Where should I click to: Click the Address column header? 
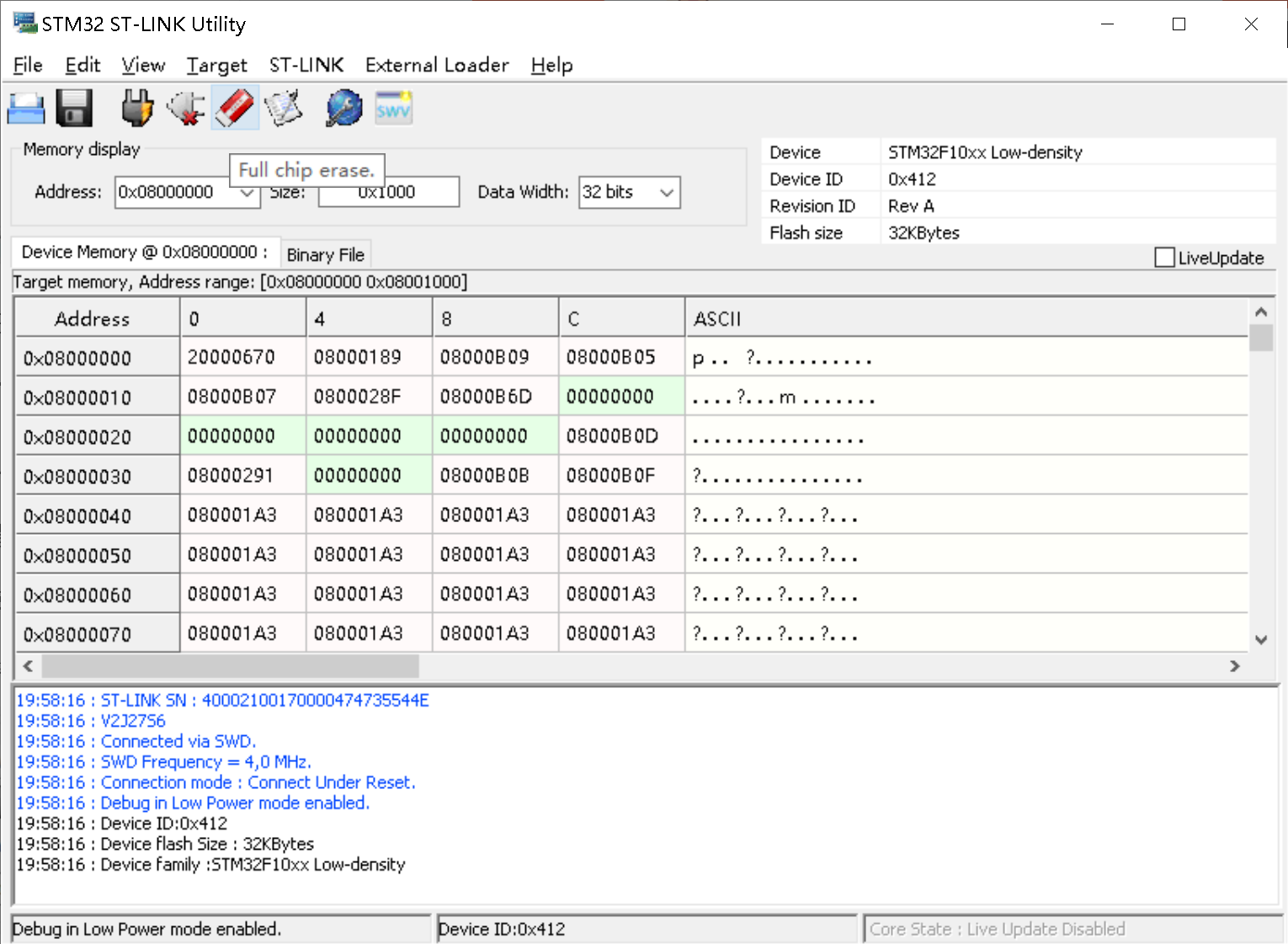coord(98,318)
